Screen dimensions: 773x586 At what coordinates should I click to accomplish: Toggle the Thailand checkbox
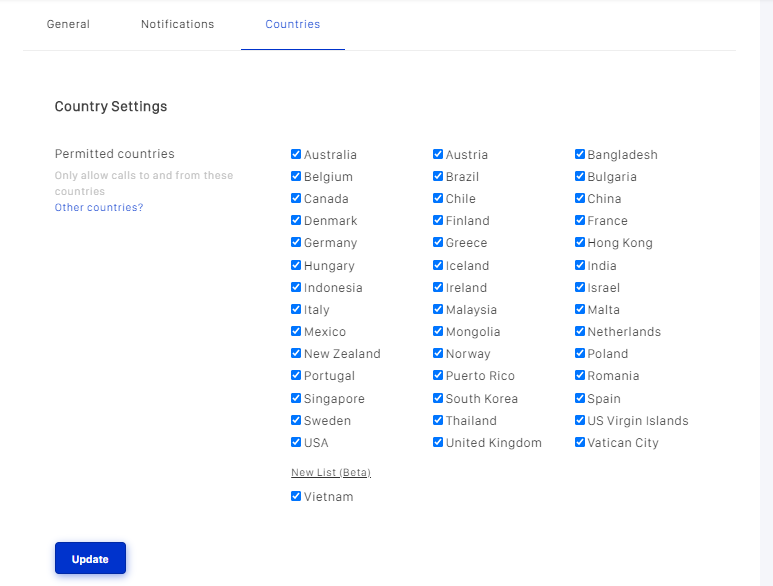coord(438,420)
